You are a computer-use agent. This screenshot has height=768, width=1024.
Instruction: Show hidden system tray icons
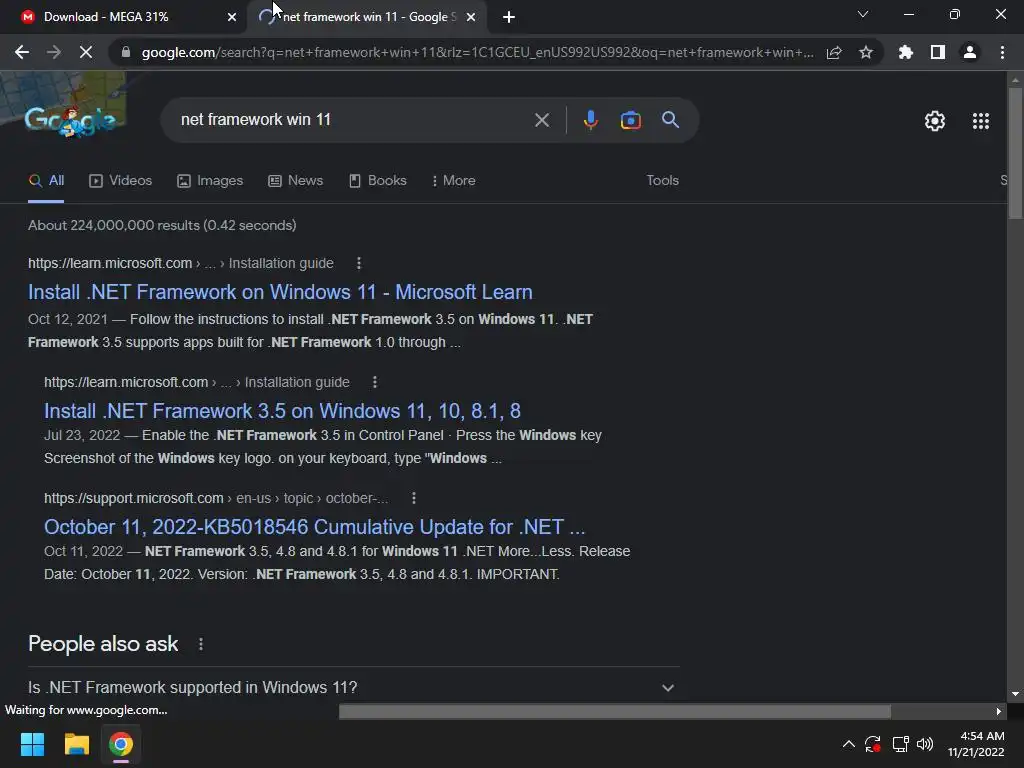coord(848,744)
